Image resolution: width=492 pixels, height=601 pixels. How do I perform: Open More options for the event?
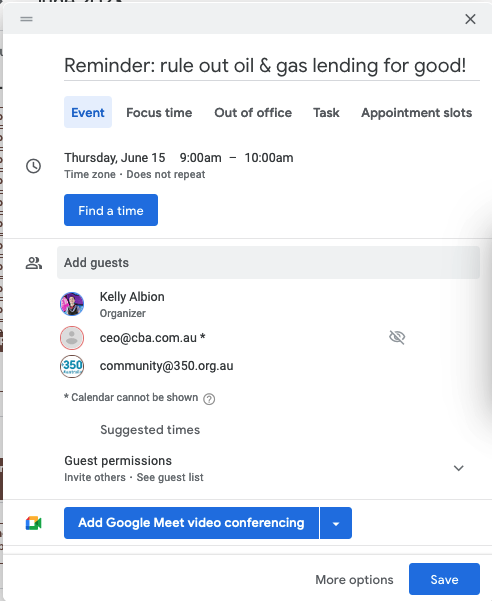(354, 580)
